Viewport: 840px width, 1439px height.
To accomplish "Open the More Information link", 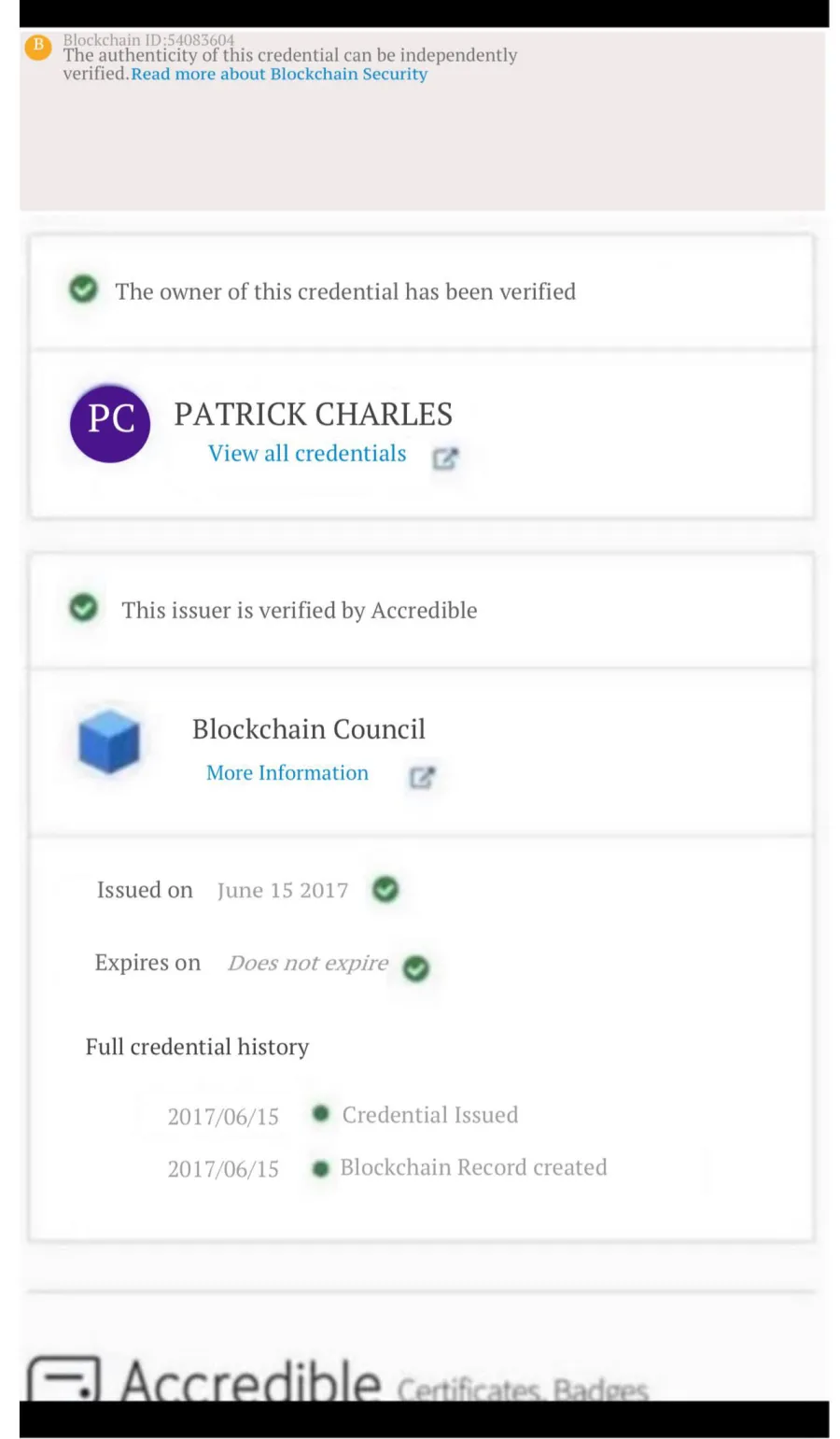I will pyautogui.click(x=287, y=773).
